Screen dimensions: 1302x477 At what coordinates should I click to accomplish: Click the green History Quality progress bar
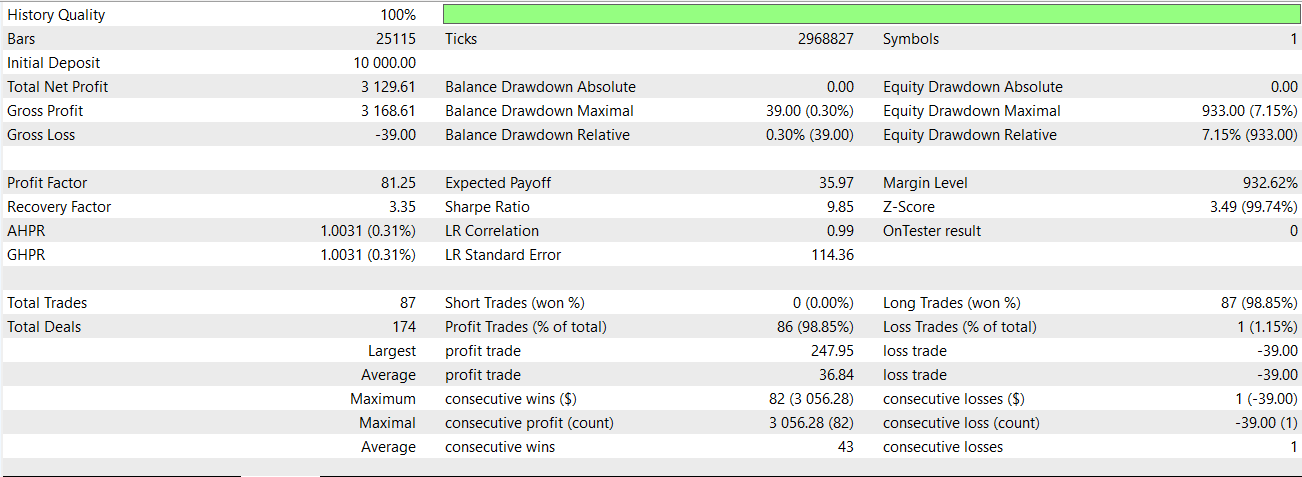click(x=870, y=14)
